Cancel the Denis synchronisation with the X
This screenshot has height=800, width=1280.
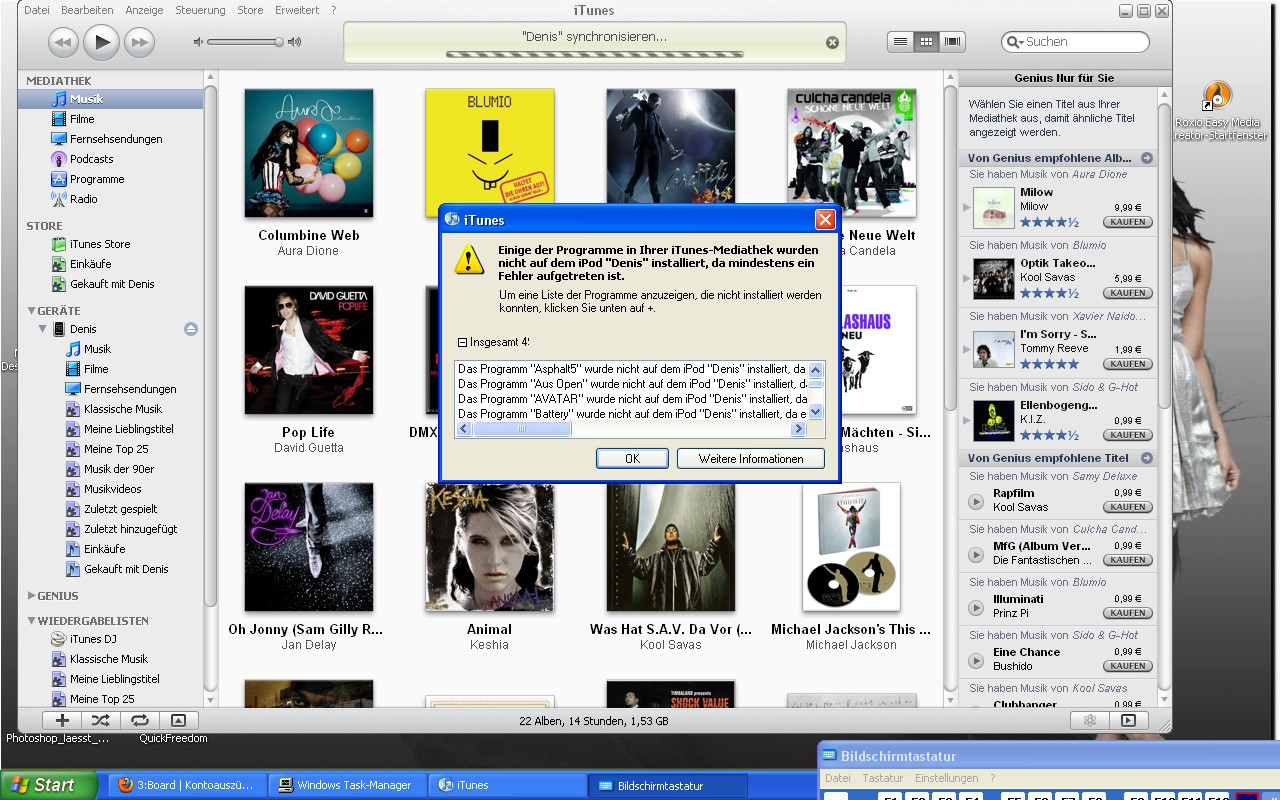click(832, 42)
